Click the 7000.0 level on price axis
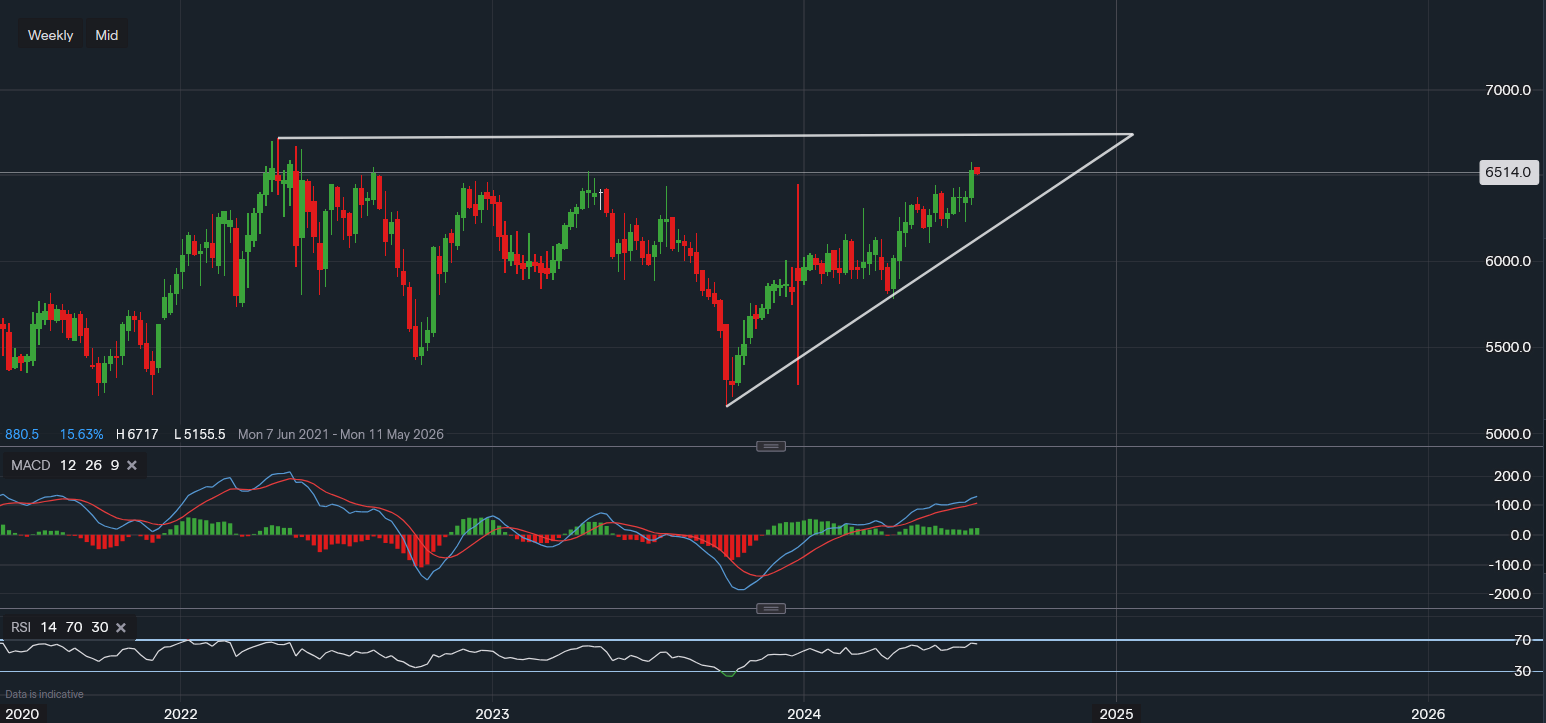The width and height of the screenshot is (1546, 723). click(x=1507, y=90)
